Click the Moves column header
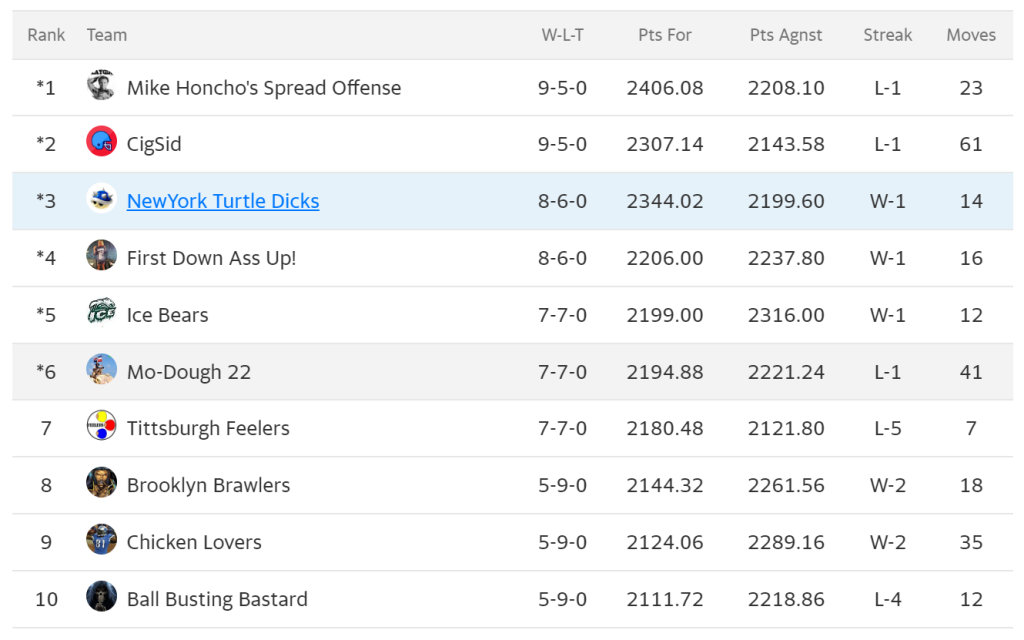 pos(971,35)
